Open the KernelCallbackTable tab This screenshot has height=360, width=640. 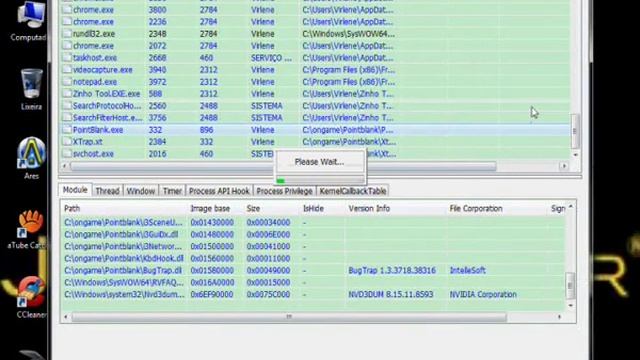(x=353, y=191)
